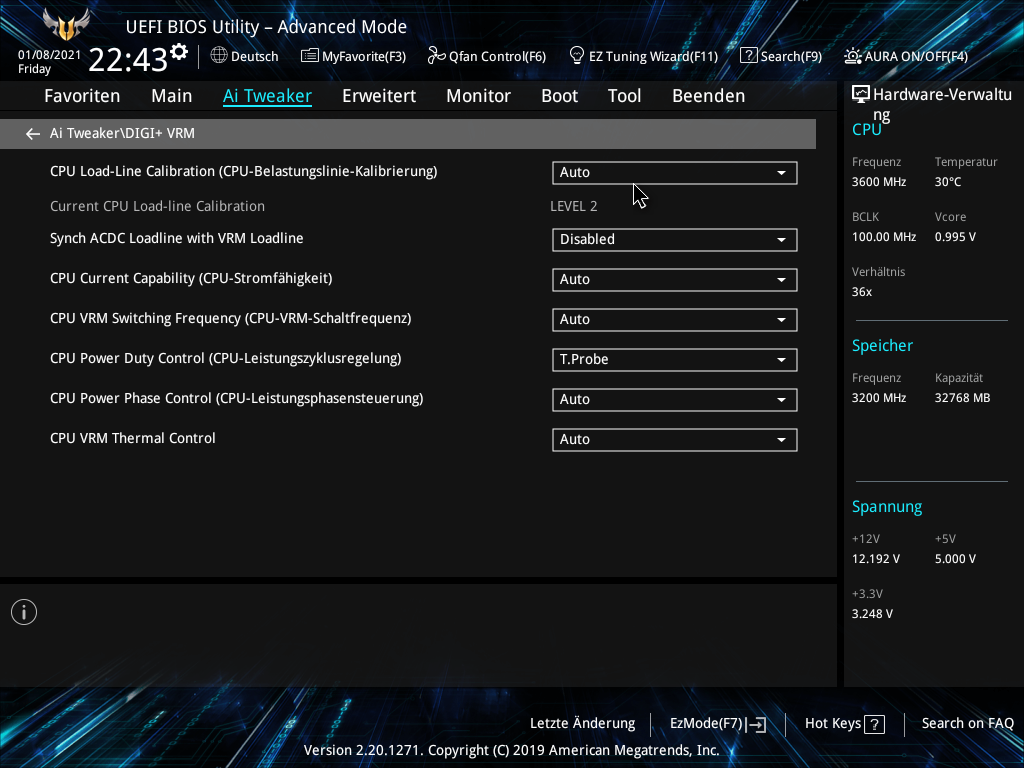Viewport: 1024px width, 768px height.
Task: Launch EZ Tuning Wizard(F11)
Action: pos(643,56)
